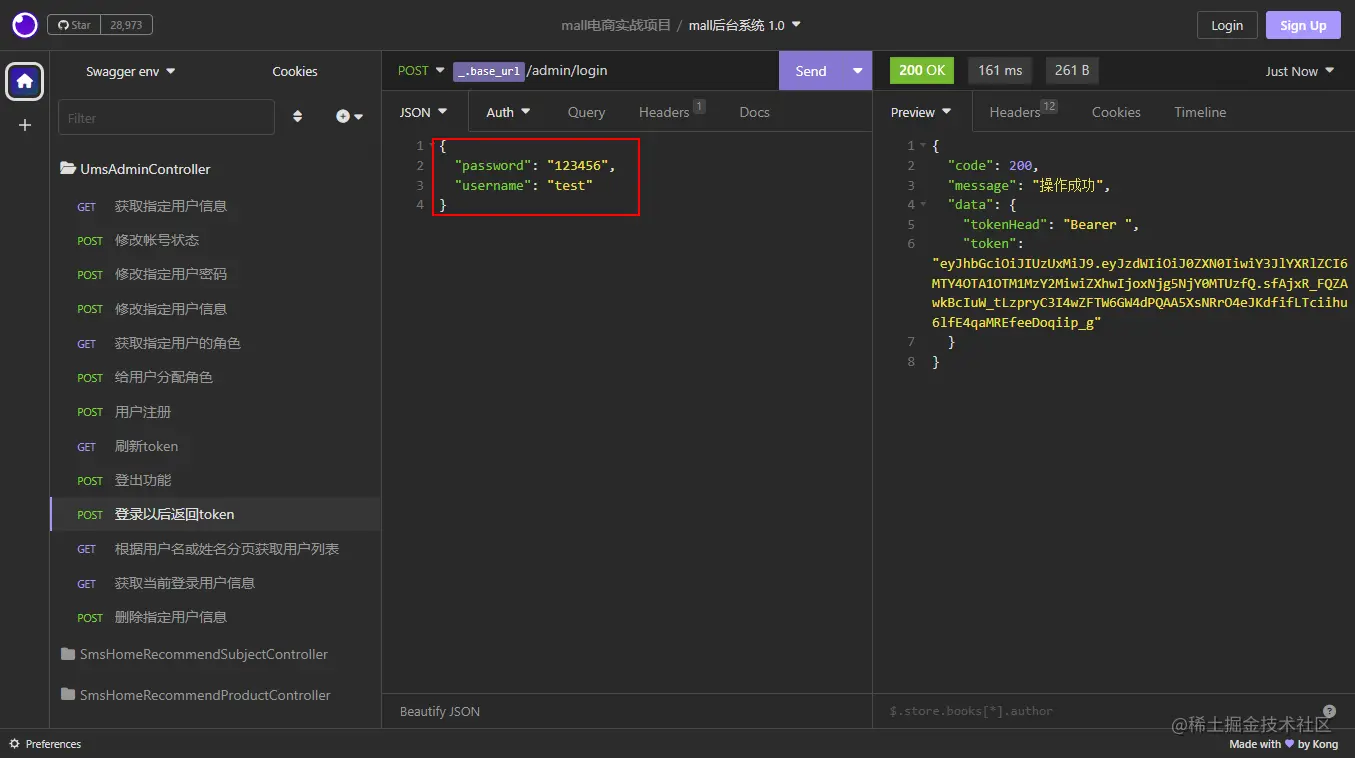Open the Preview mode dropdown
Viewport: 1355px width, 758px height.
(921, 112)
